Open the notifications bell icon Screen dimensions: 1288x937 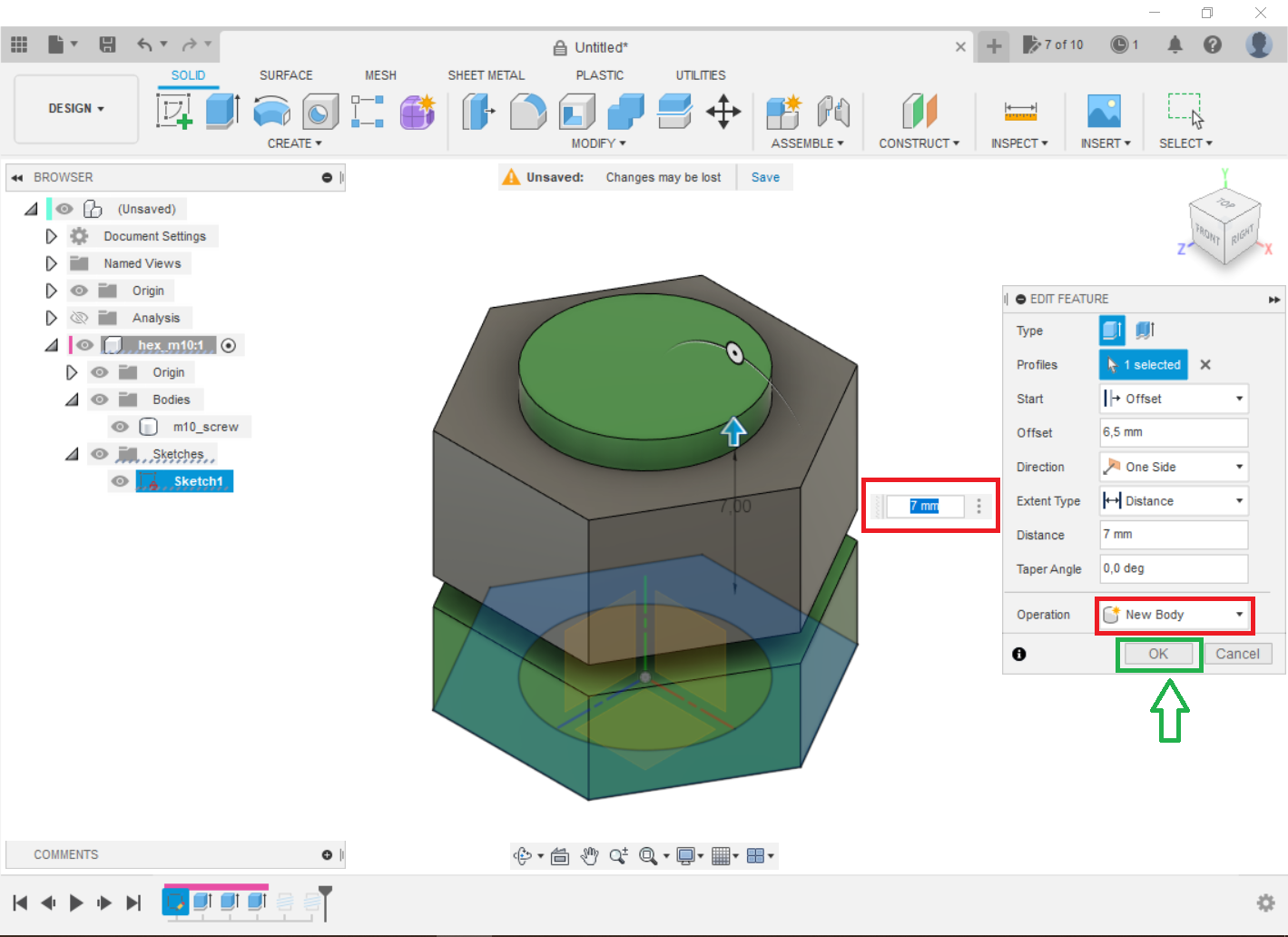[1175, 44]
